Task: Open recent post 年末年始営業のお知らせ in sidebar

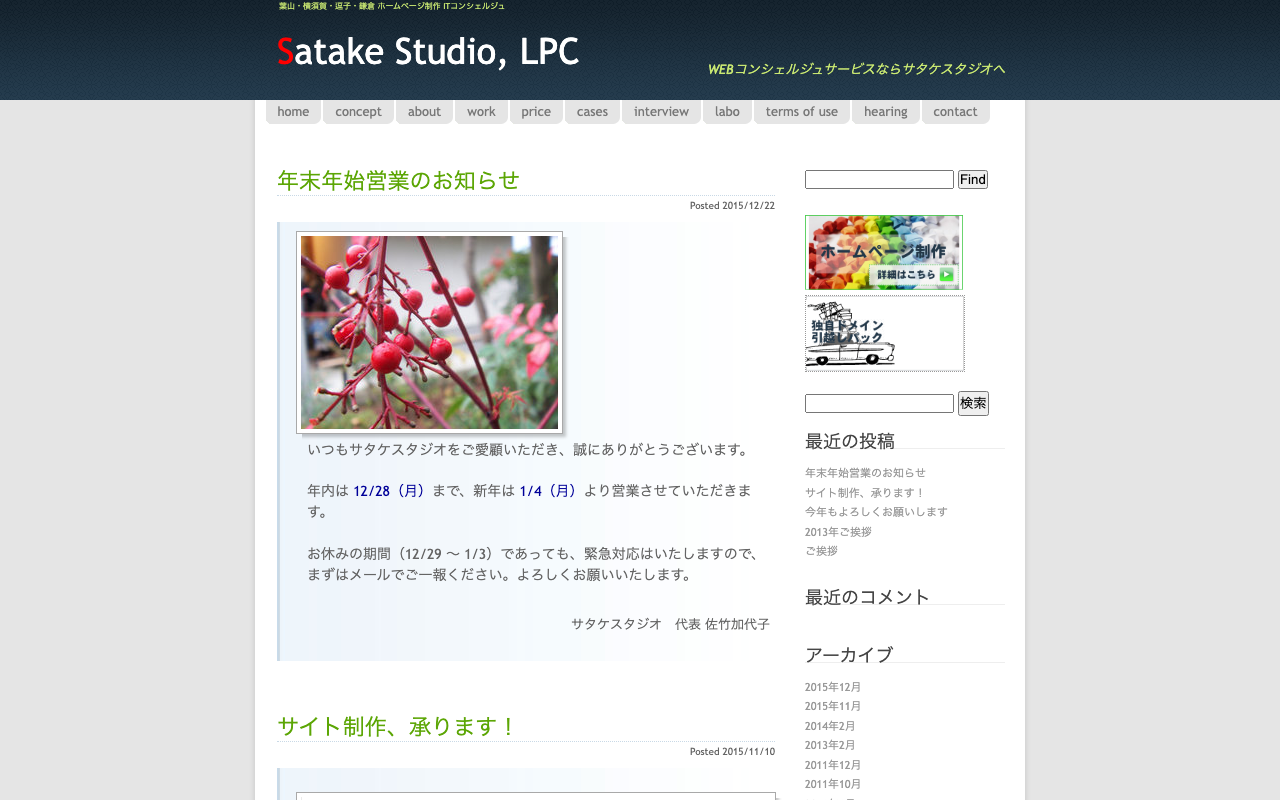Action: (865, 473)
